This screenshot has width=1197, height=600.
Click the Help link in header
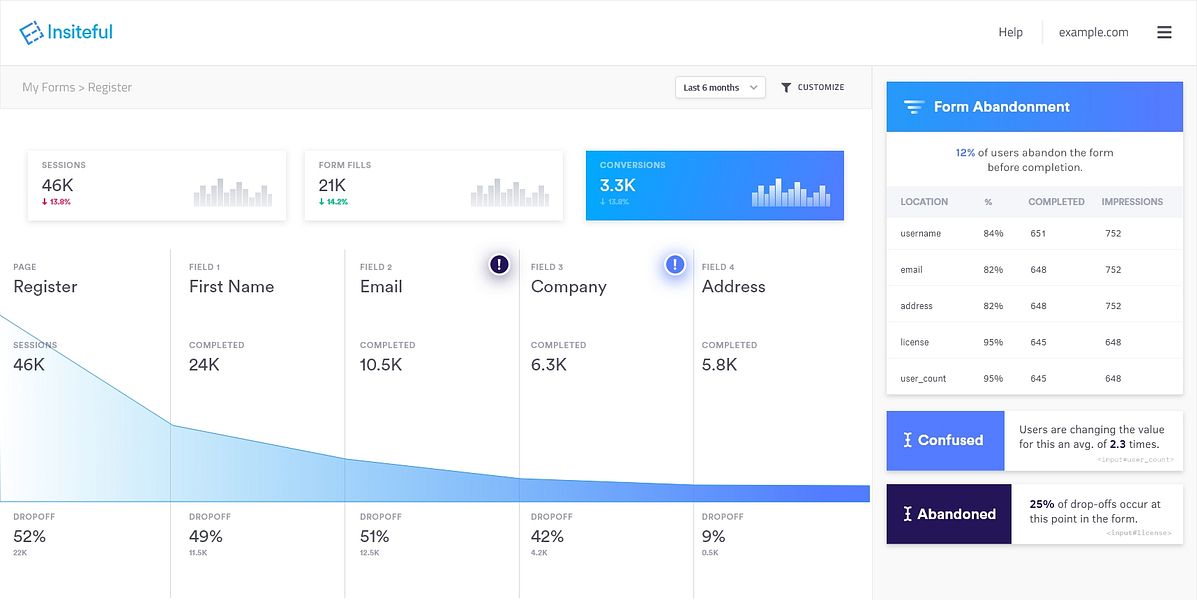pyautogui.click(x=1010, y=33)
